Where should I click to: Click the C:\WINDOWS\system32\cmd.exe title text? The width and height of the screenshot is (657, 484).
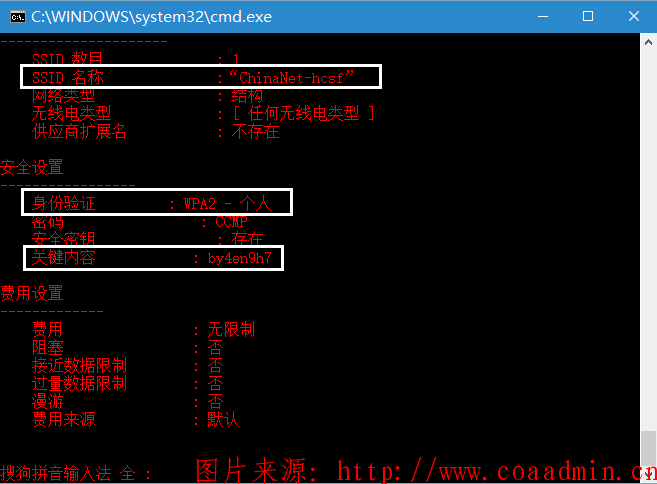pos(152,17)
